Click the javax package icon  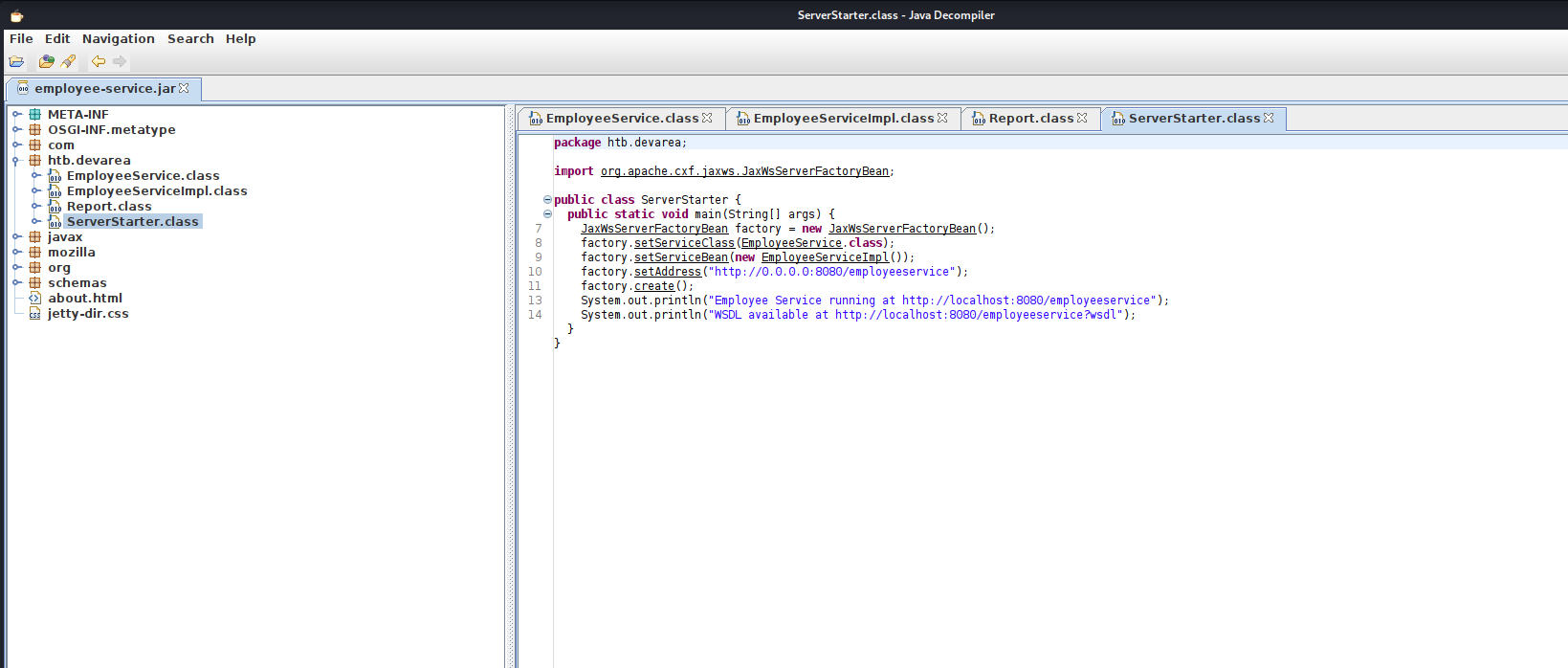pos(35,237)
